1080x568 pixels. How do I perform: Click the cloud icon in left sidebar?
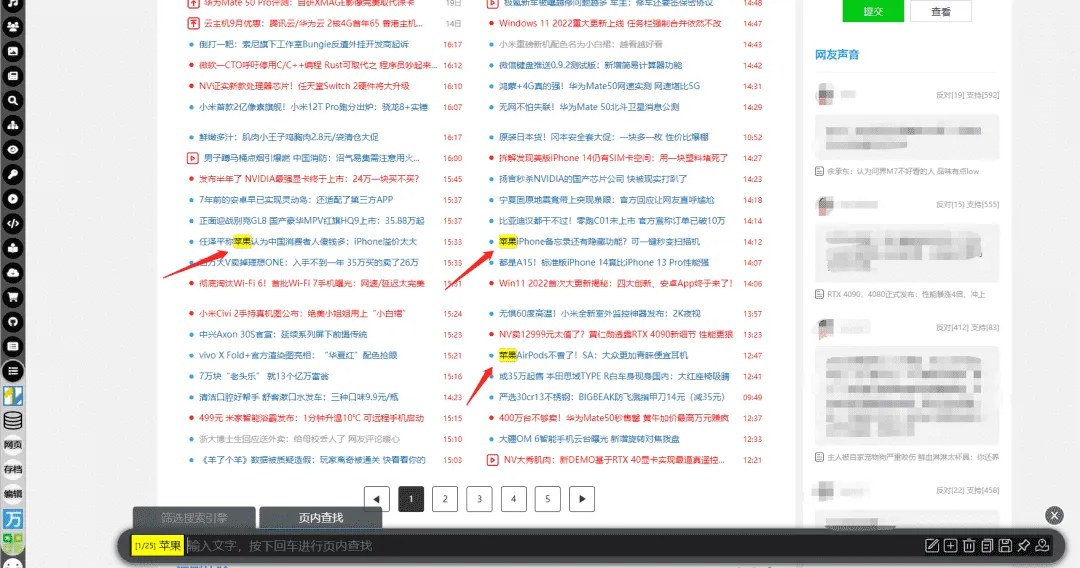click(x=13, y=273)
